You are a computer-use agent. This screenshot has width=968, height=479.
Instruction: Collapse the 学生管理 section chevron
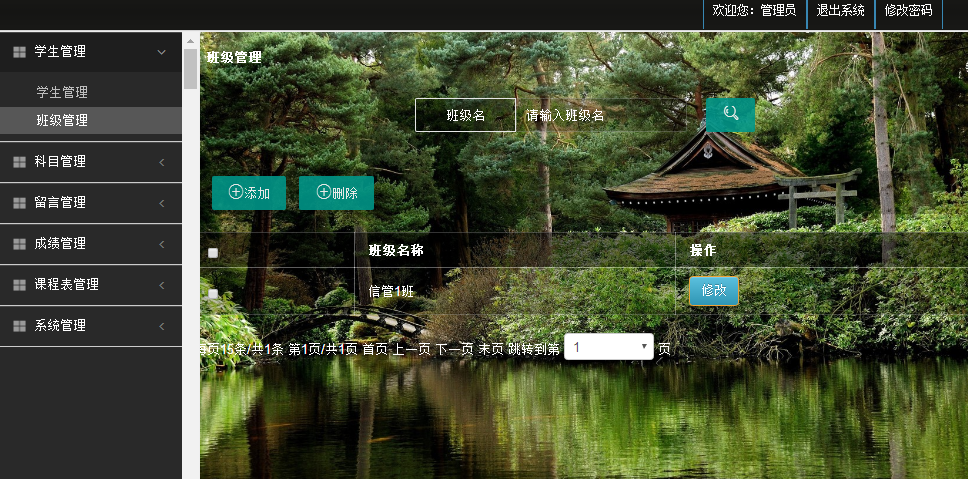161,52
